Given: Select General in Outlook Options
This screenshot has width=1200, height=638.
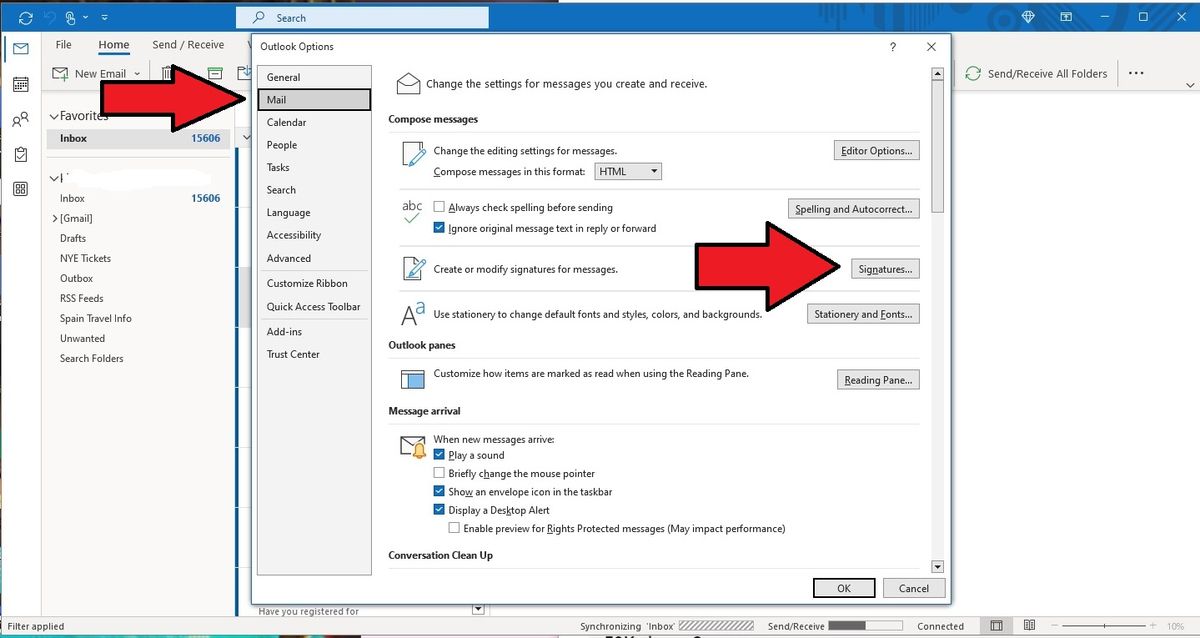Looking at the screenshot, I should (x=314, y=77).
